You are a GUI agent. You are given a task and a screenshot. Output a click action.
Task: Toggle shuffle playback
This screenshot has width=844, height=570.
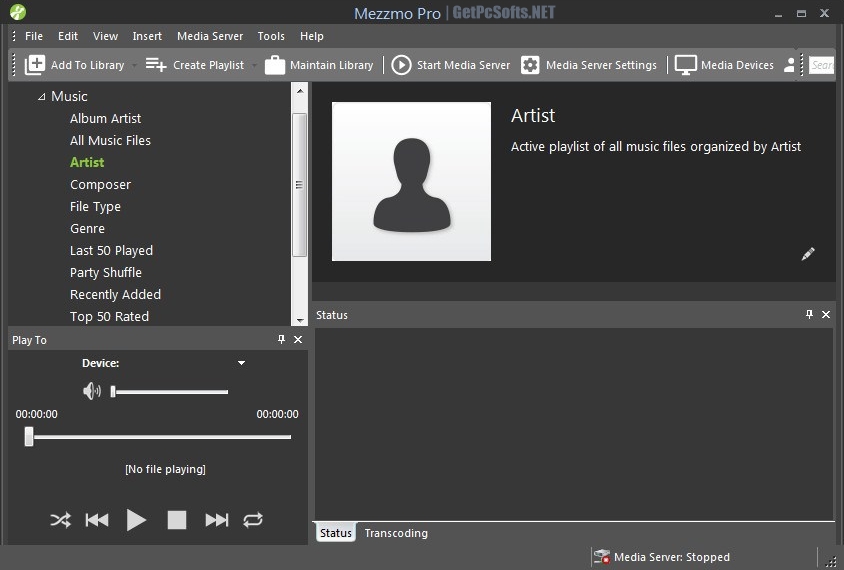coord(60,520)
